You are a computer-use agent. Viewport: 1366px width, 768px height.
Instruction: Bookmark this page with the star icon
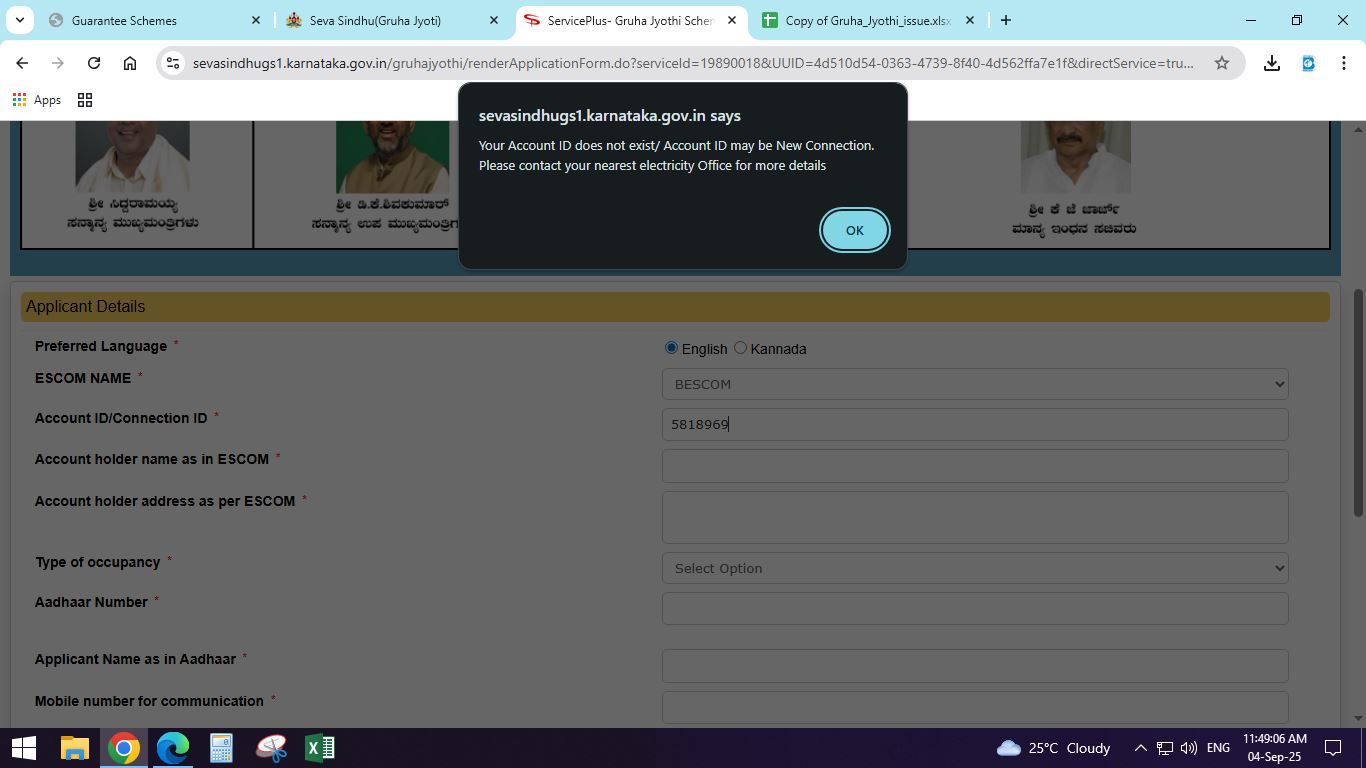click(x=1222, y=63)
